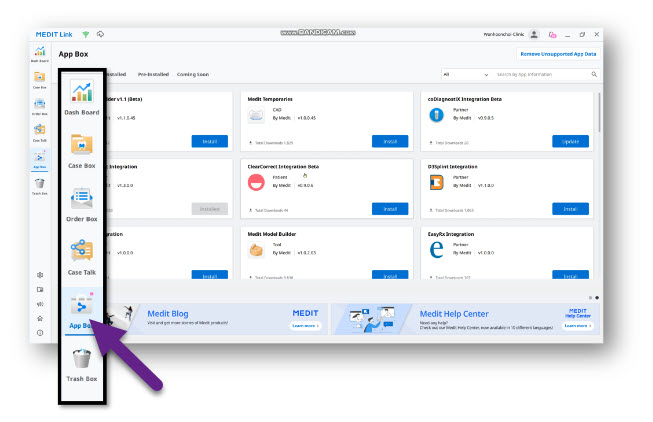Click the house-shaped icon in bottom sidebar
The image size is (653, 422).
click(x=40, y=318)
